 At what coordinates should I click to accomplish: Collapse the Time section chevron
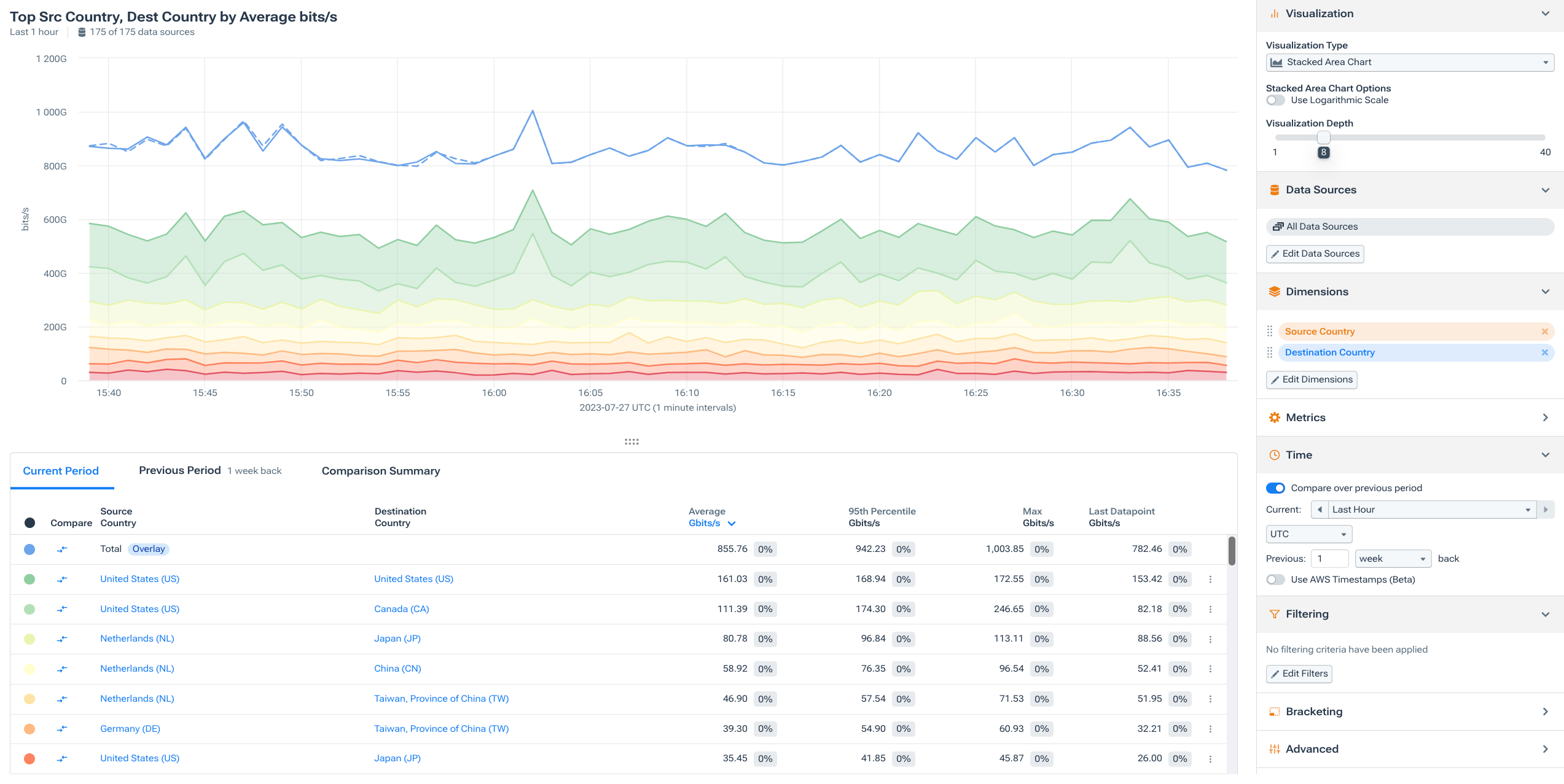tap(1546, 454)
